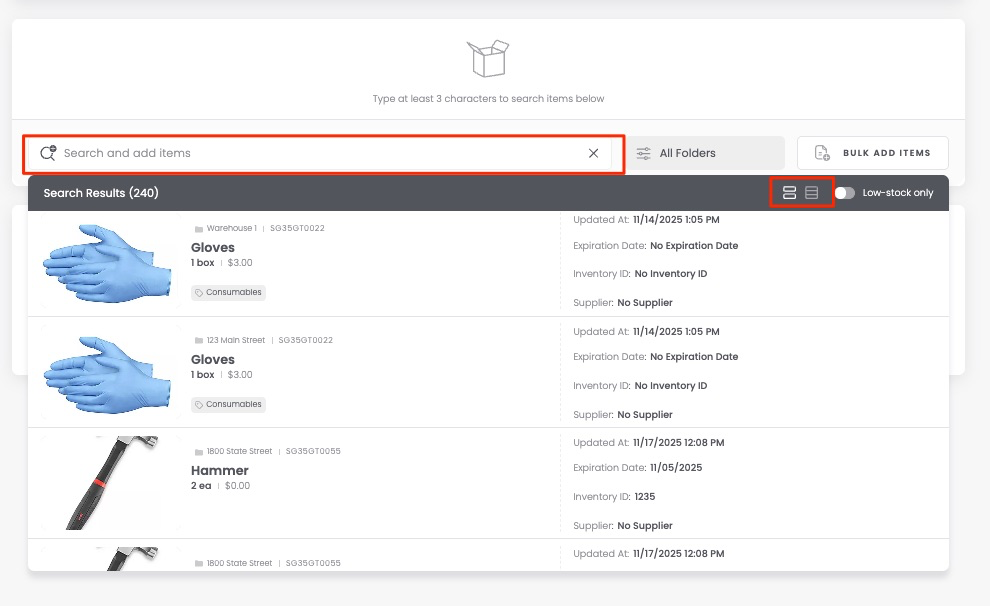This screenshot has width=990, height=606.
Task: Switch to compact list view icon
Action: pyautogui.click(x=812, y=193)
